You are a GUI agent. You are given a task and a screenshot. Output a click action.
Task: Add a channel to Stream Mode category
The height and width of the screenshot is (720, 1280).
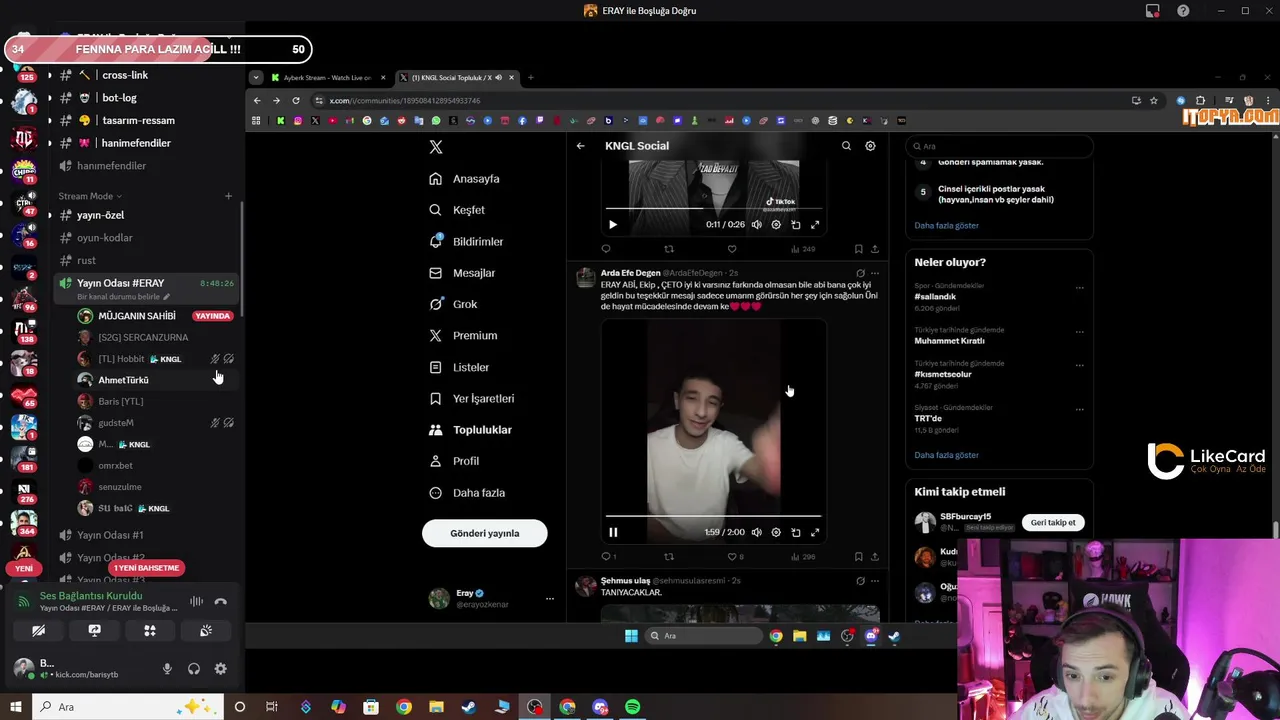[x=228, y=196]
